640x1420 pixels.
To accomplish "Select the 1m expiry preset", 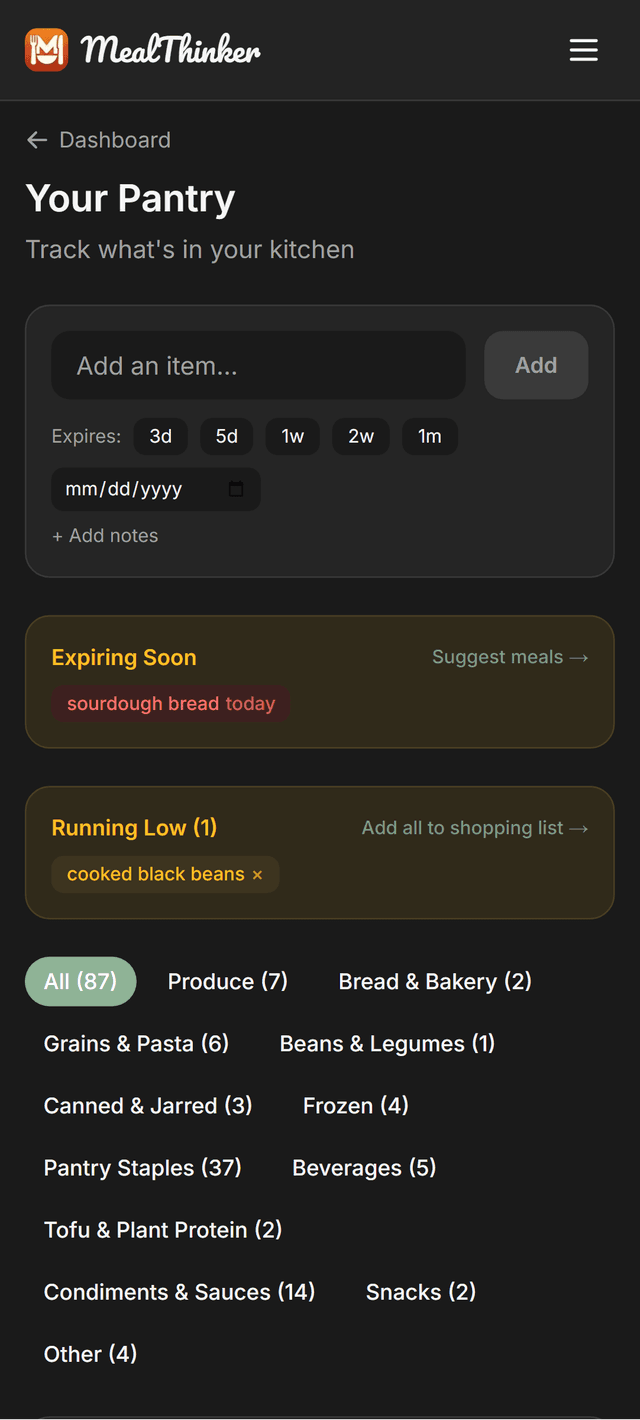I will click(429, 436).
